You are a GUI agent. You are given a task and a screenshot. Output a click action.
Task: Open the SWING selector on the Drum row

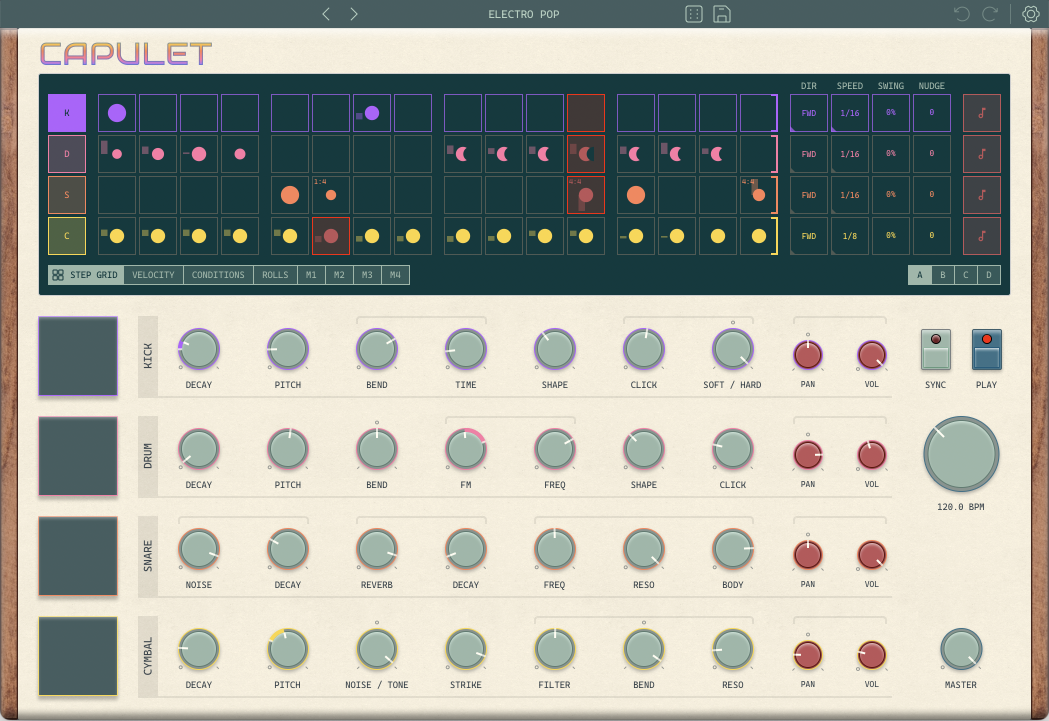[890, 153]
